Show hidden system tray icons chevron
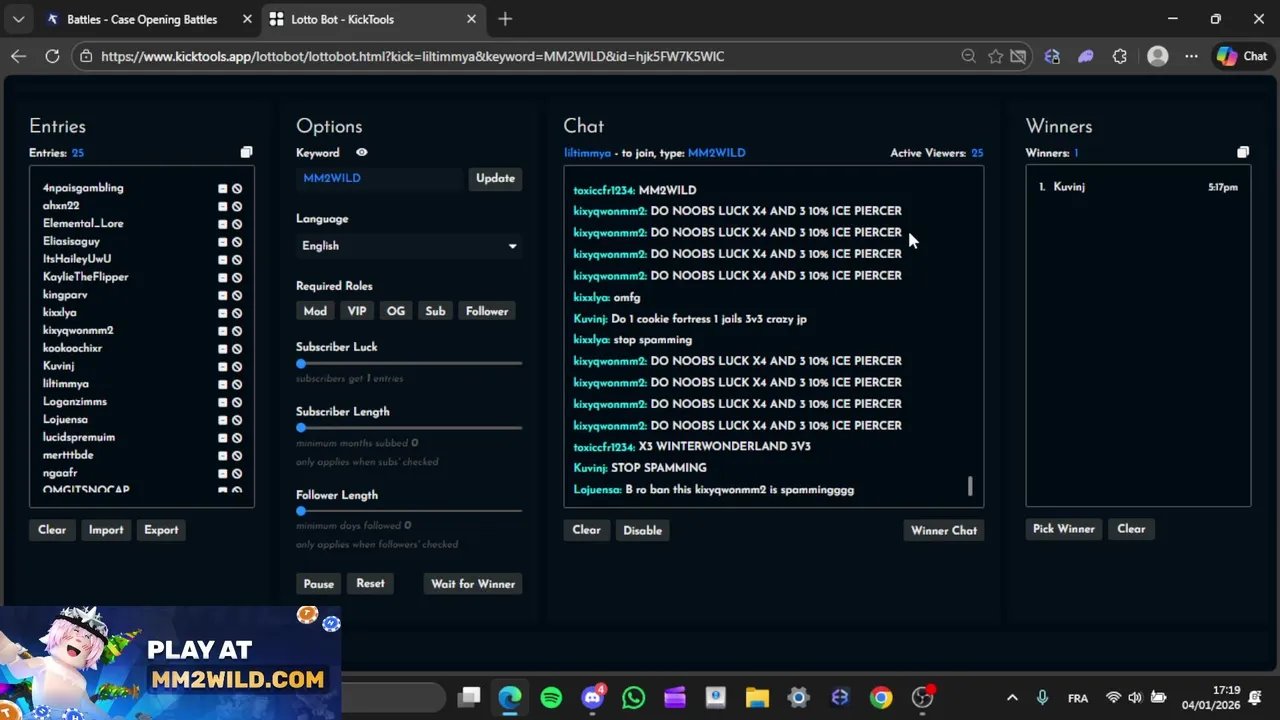Screen dimensions: 1280x720 coord(1012,698)
